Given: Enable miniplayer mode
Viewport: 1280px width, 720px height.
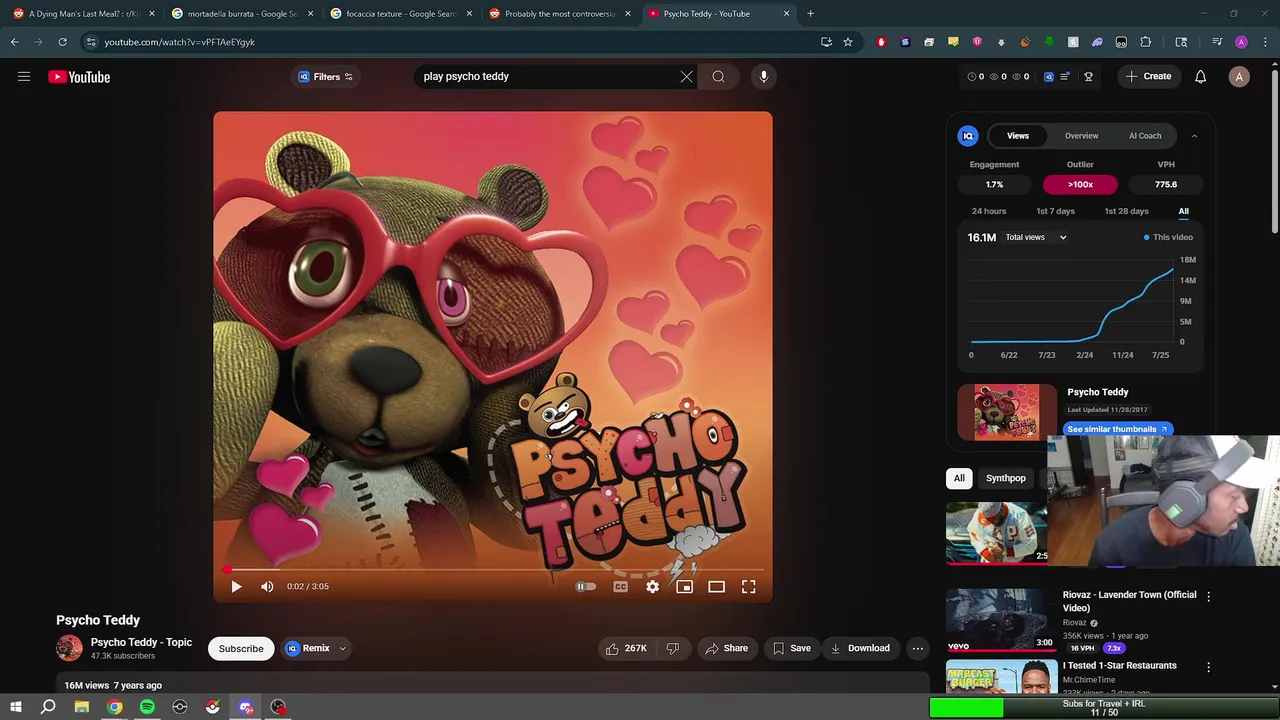Looking at the screenshot, I should [x=684, y=587].
